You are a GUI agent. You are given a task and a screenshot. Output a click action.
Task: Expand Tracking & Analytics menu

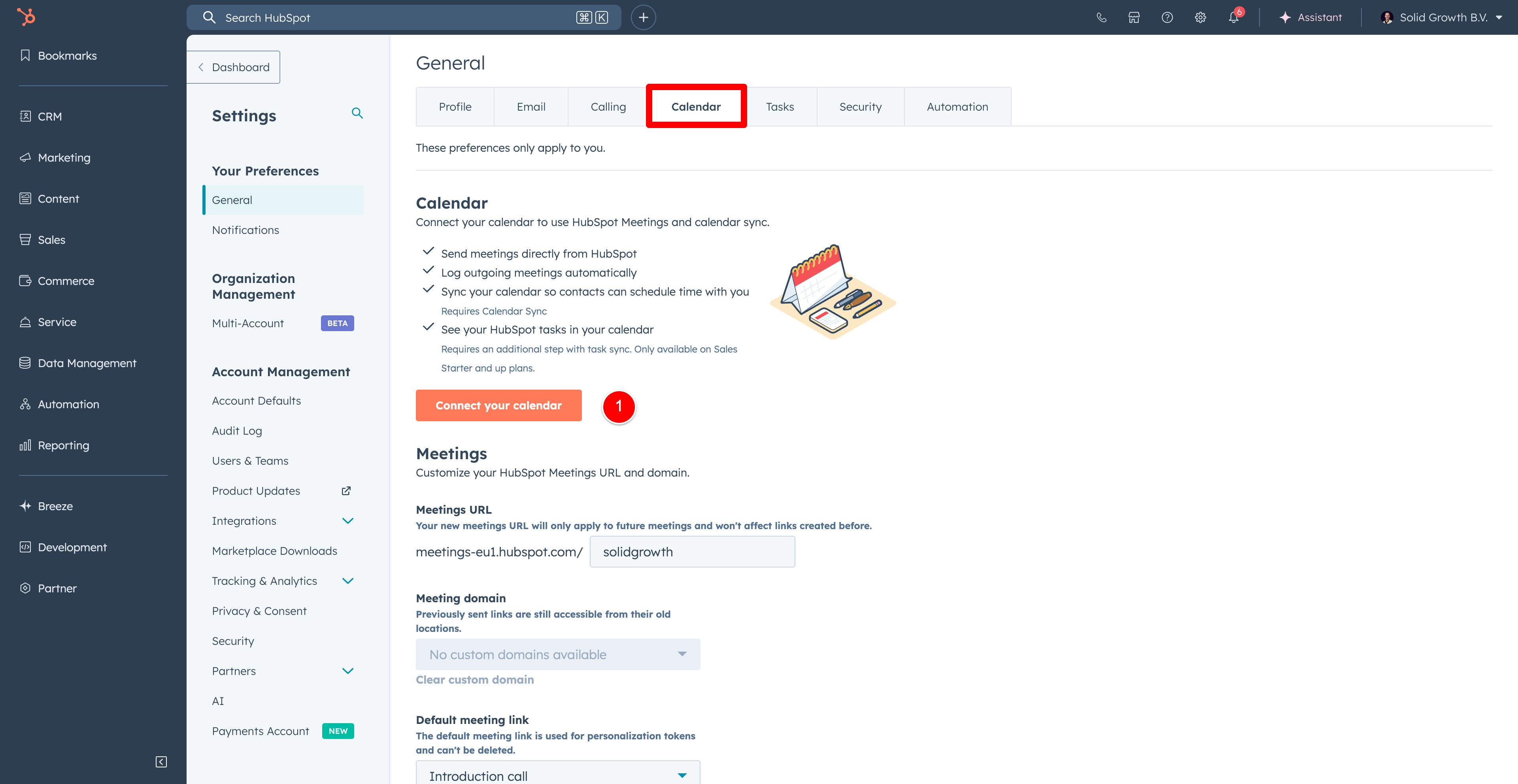point(348,581)
